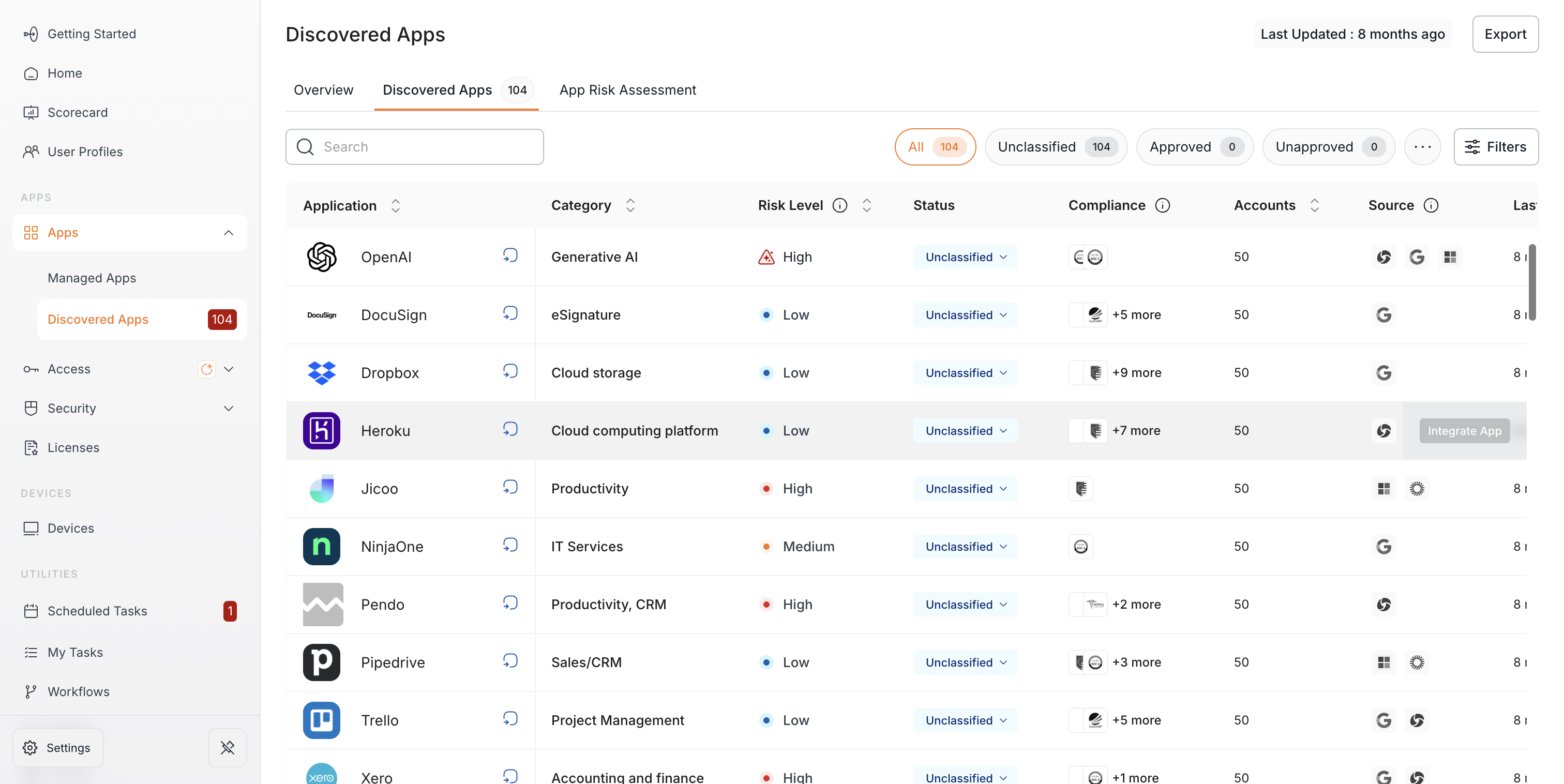
Task: Click the compliance badge in NinjaOne row
Action: pyautogui.click(x=1081, y=547)
